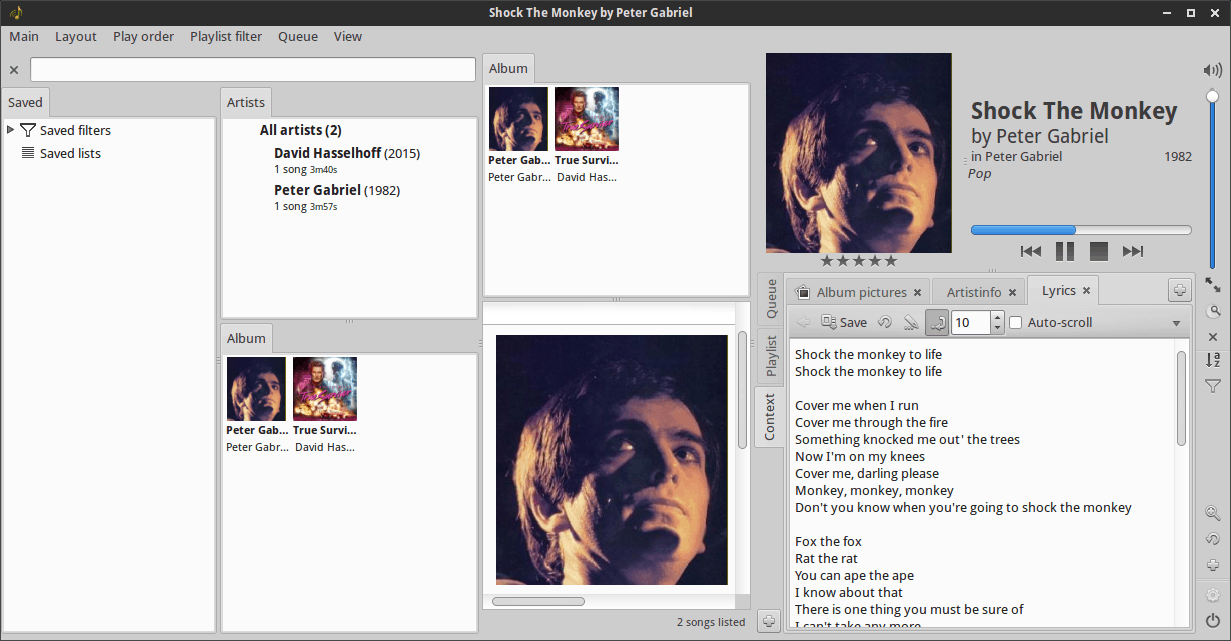Skip to the next track
Screen dimensions: 1231x641
1132,251
